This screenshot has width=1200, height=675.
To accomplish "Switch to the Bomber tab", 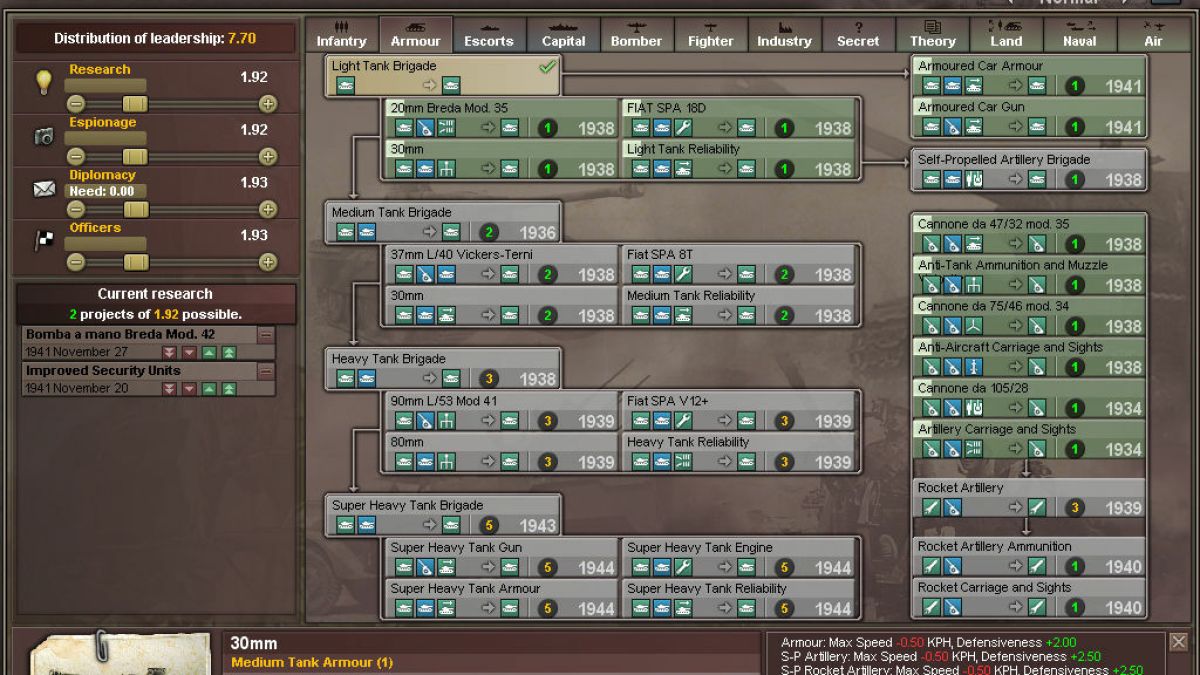I will click(x=637, y=34).
